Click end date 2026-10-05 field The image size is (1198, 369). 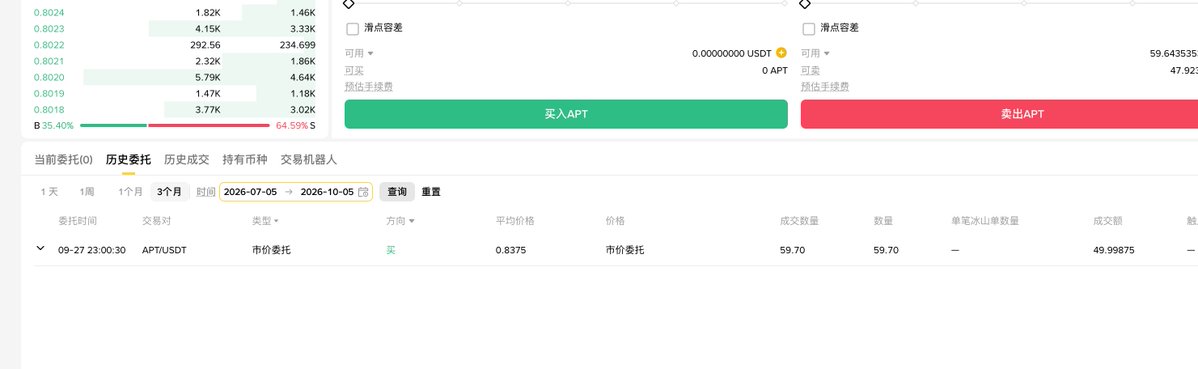[327, 192]
